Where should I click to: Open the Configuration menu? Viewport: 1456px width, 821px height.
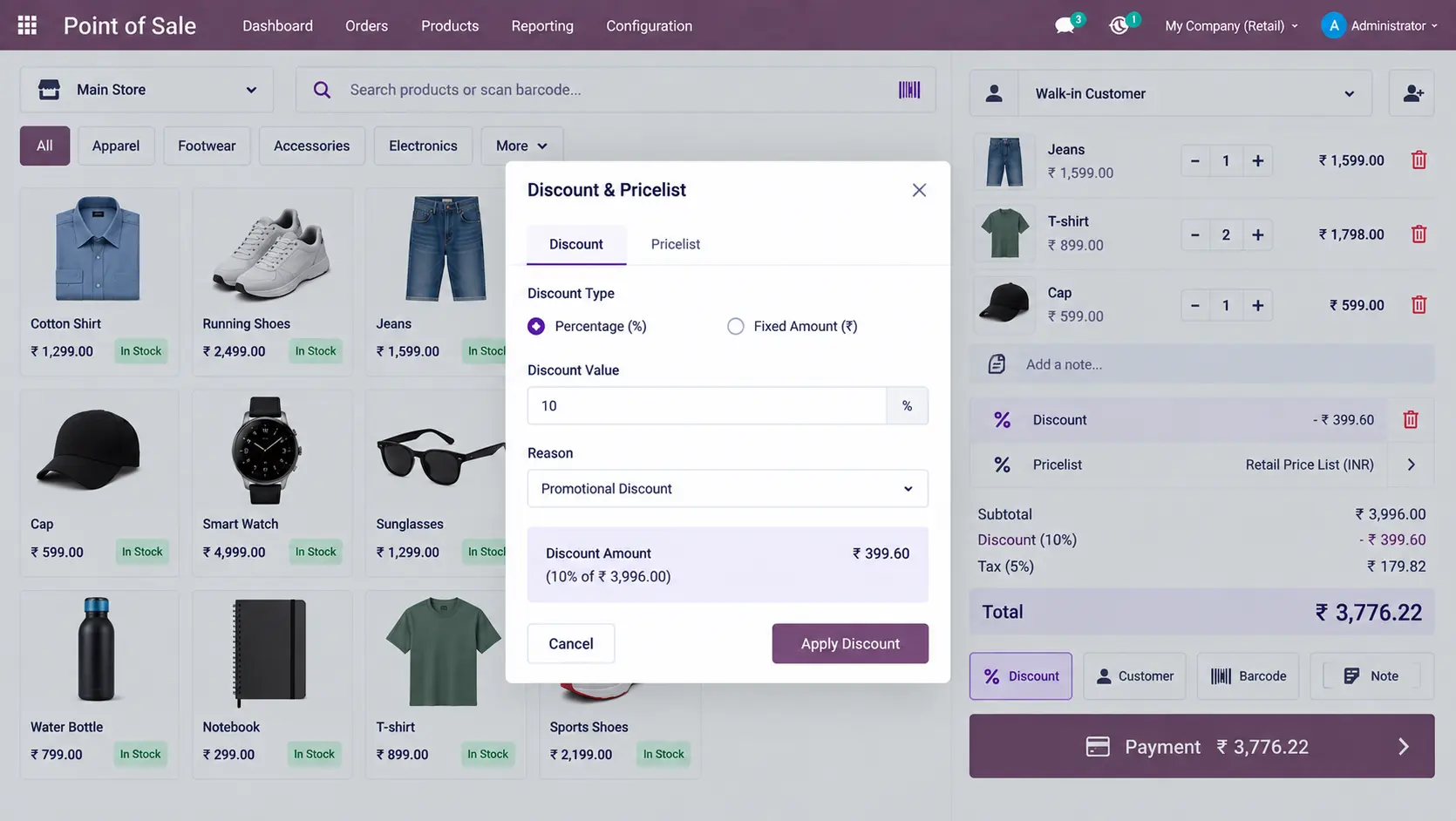(649, 26)
